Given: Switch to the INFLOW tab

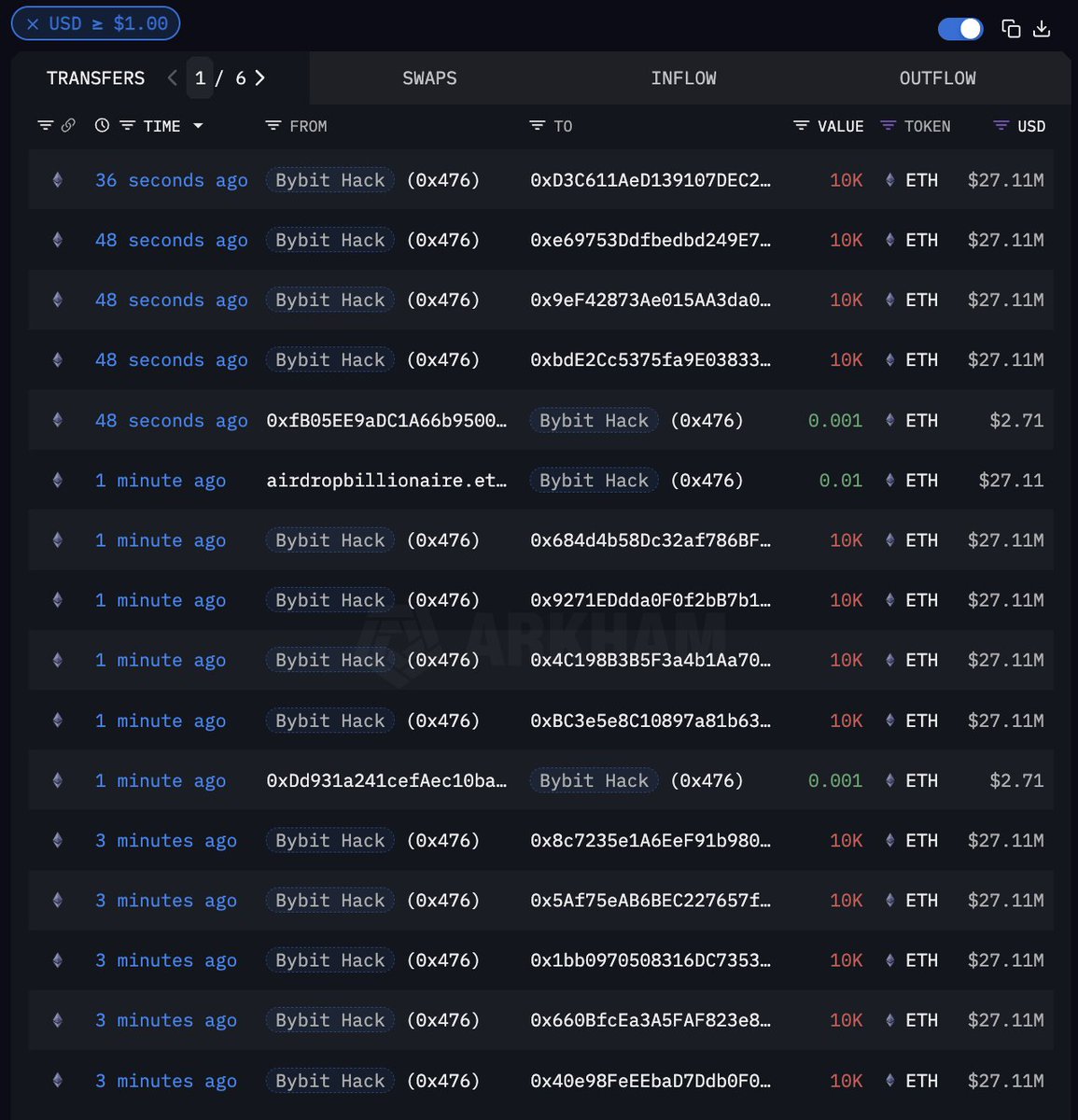Looking at the screenshot, I should coord(684,78).
